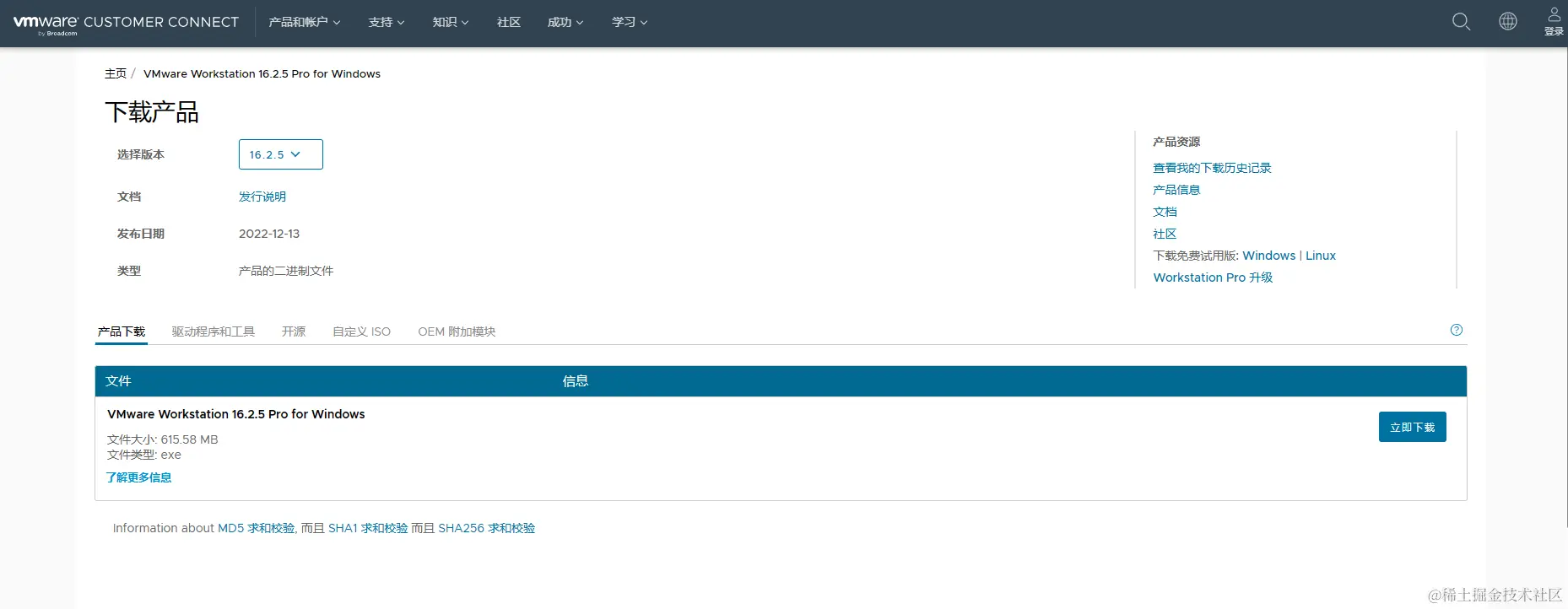Click the 登录 user login icon

click(1554, 21)
